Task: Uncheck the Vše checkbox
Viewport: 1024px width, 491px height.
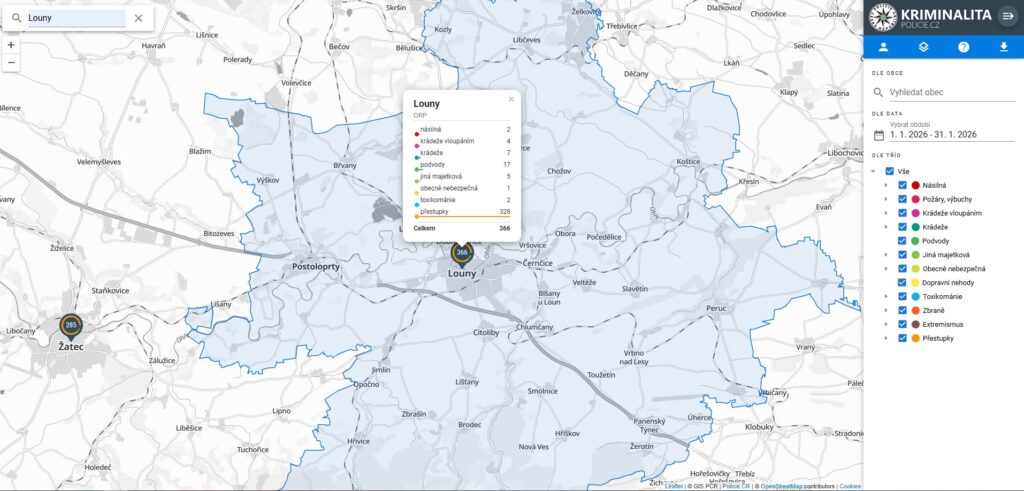Action: tap(890, 172)
